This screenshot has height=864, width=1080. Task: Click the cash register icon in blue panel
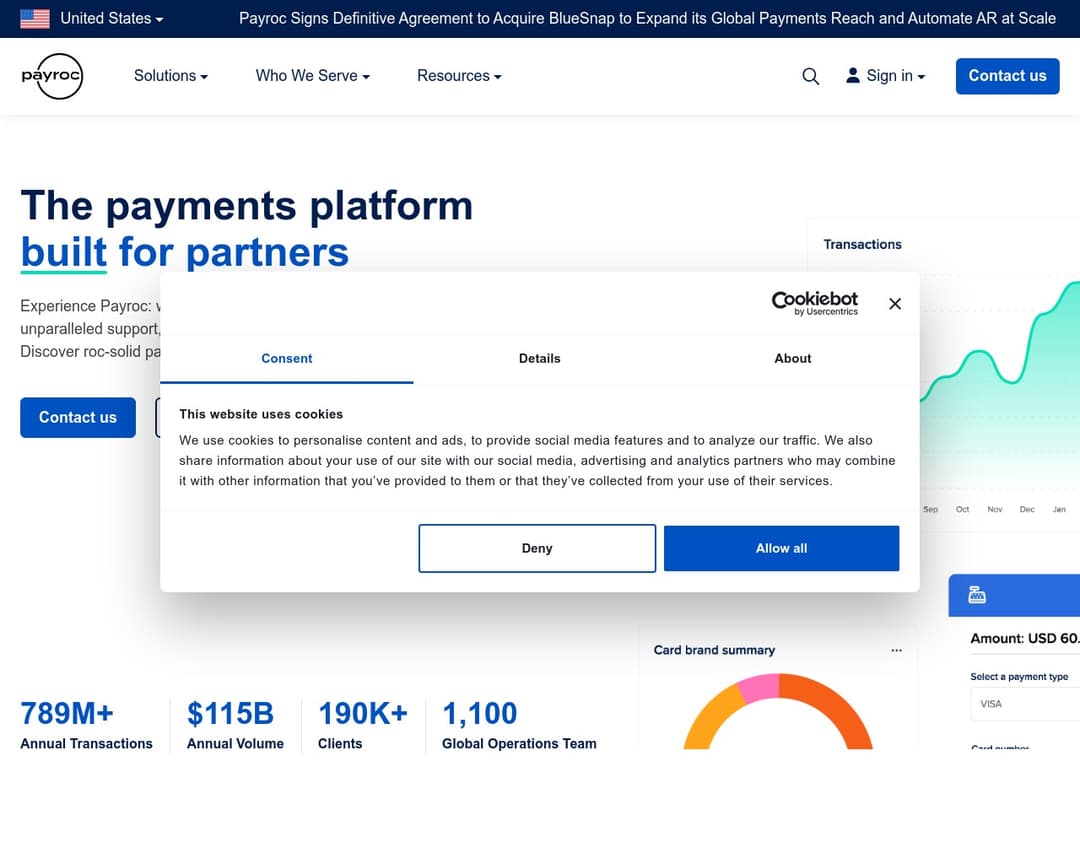click(977, 595)
